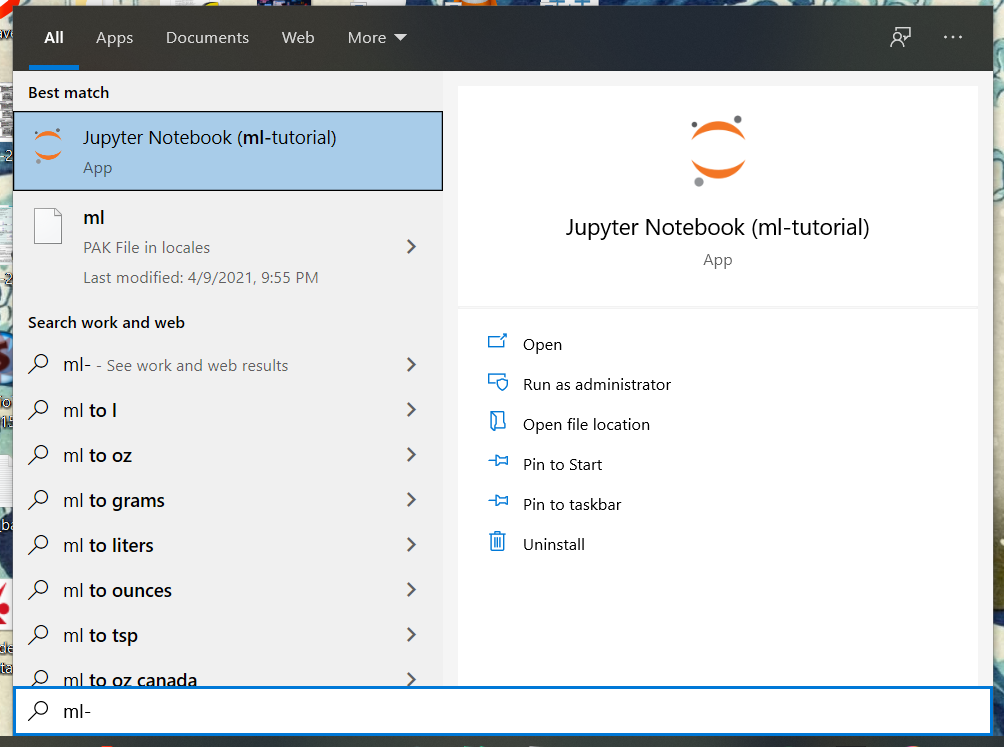The image size is (1004, 747).
Task: Click the large Jupyter logo in details pane
Action: point(718,151)
